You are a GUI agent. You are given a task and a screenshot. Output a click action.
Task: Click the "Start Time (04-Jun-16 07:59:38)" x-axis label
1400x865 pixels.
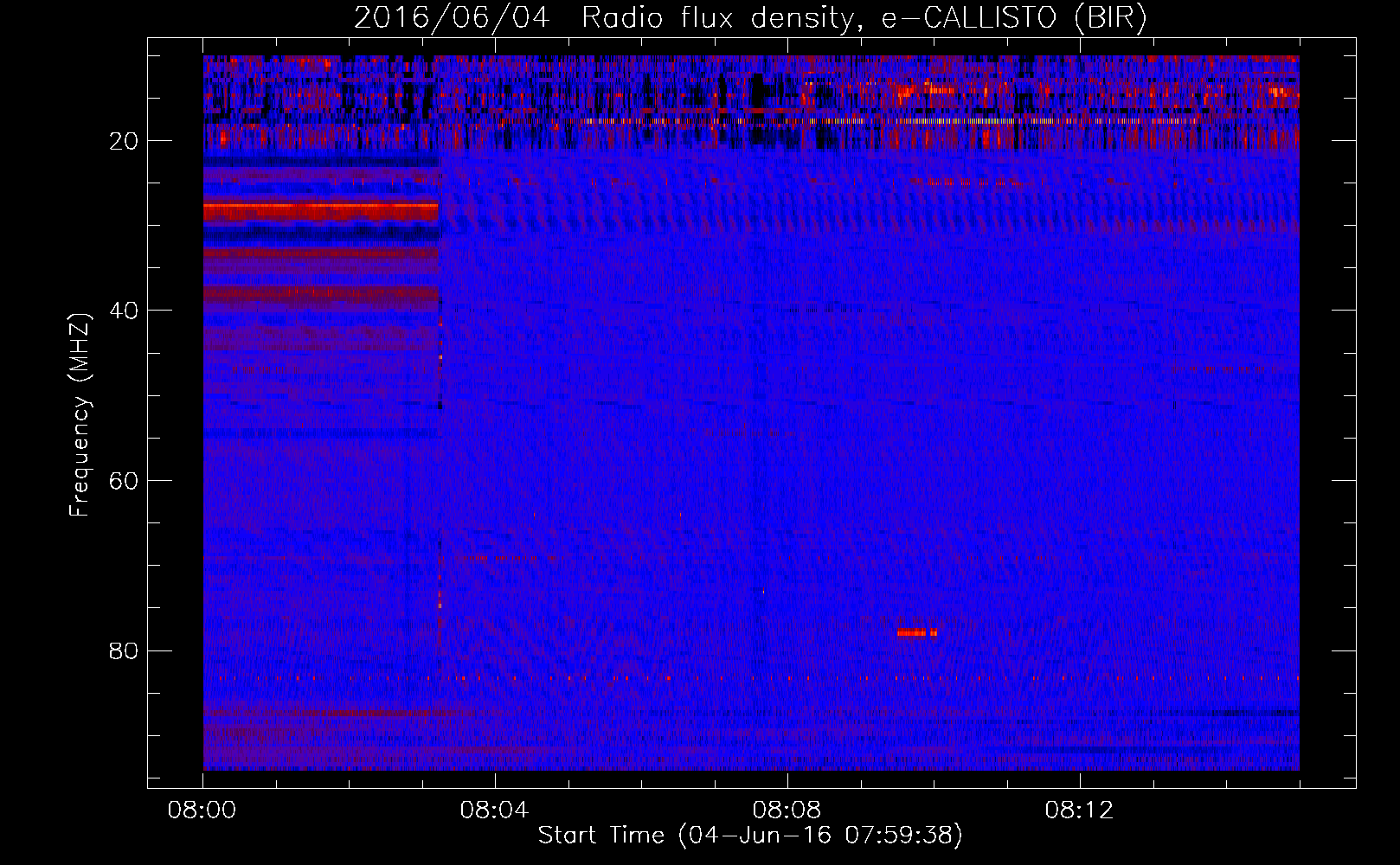click(750, 836)
